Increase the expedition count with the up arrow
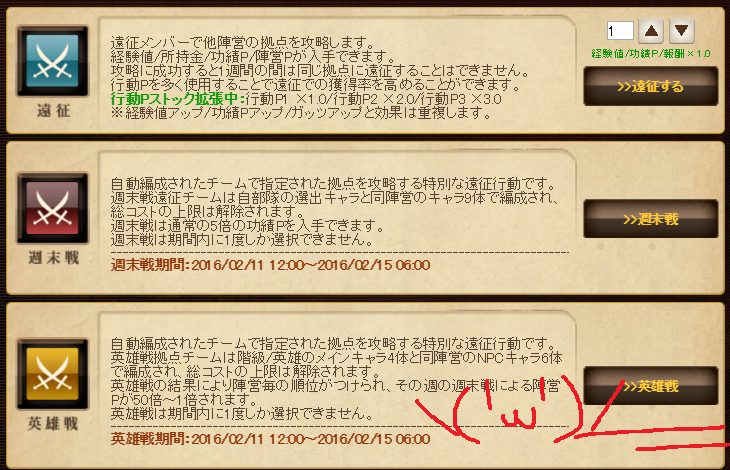The height and width of the screenshot is (470, 730). coord(651,31)
